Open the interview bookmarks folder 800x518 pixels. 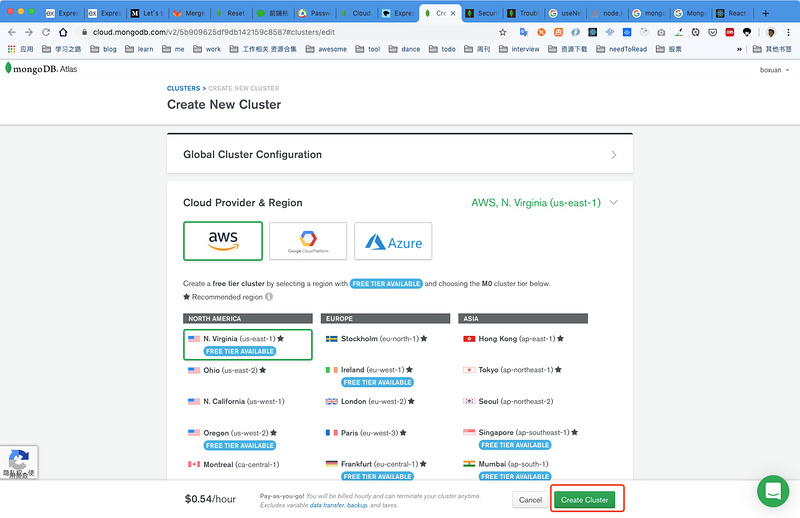519,49
